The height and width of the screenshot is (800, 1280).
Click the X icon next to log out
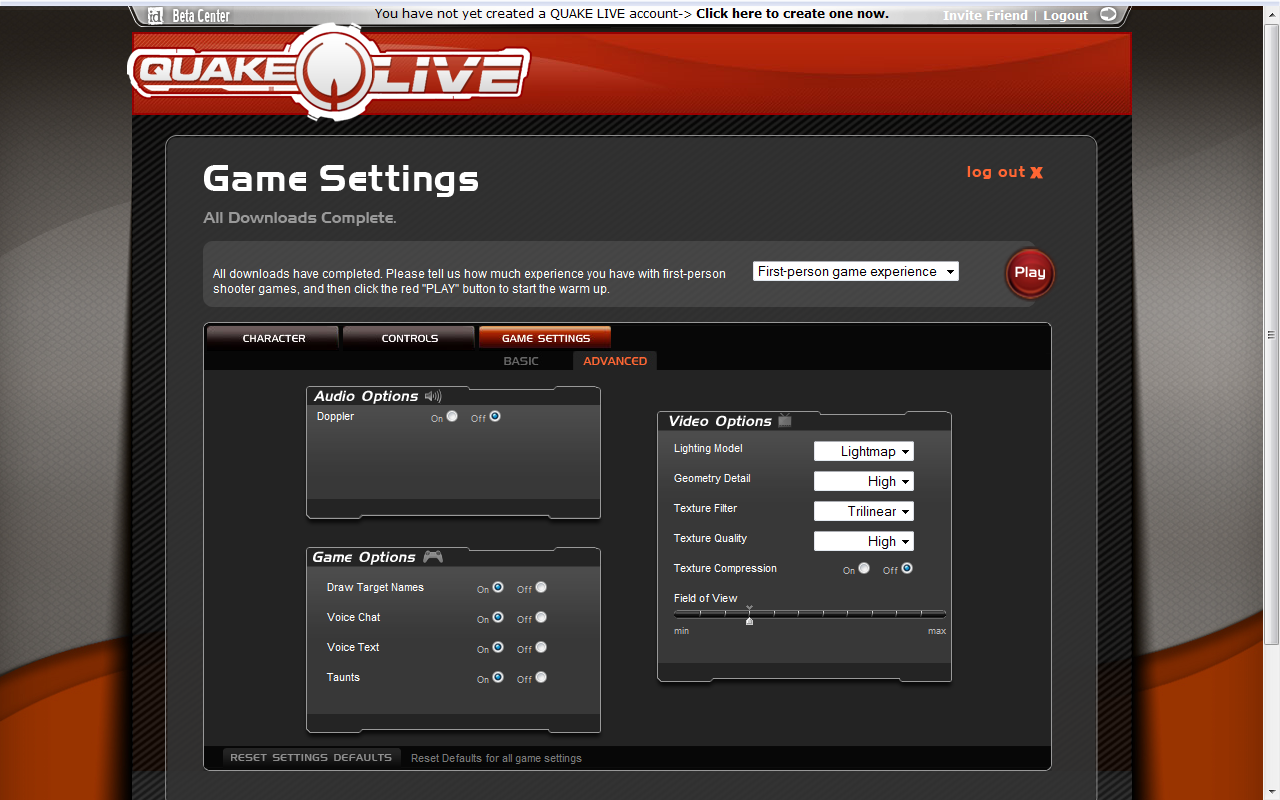point(1036,172)
